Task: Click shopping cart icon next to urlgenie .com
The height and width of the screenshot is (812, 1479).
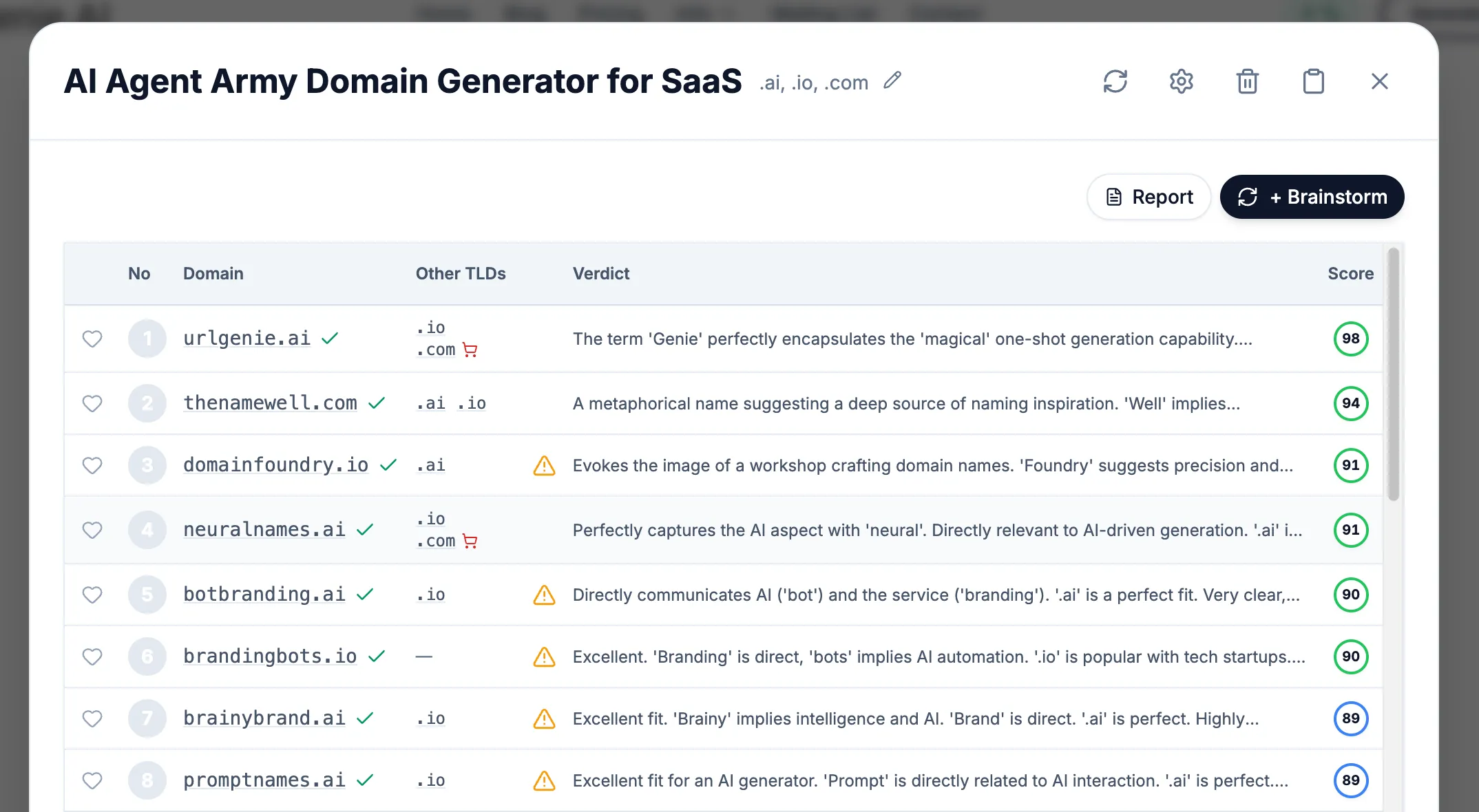Action: click(x=470, y=350)
